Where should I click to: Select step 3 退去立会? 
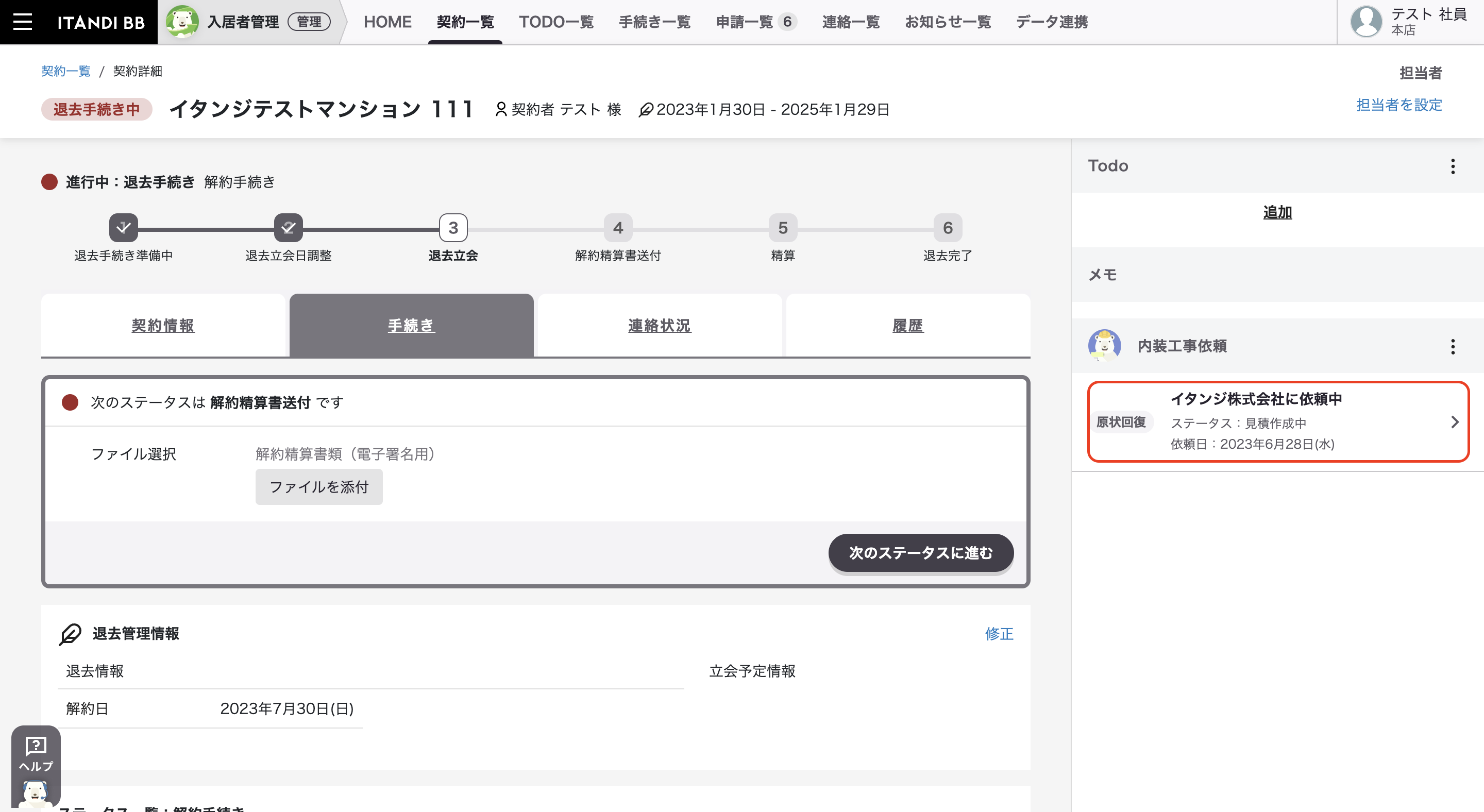(x=453, y=228)
